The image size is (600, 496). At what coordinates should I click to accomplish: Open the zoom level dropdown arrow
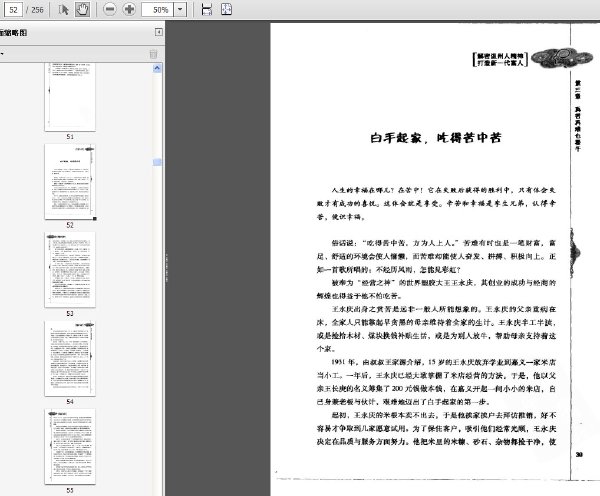pyautogui.click(x=180, y=10)
